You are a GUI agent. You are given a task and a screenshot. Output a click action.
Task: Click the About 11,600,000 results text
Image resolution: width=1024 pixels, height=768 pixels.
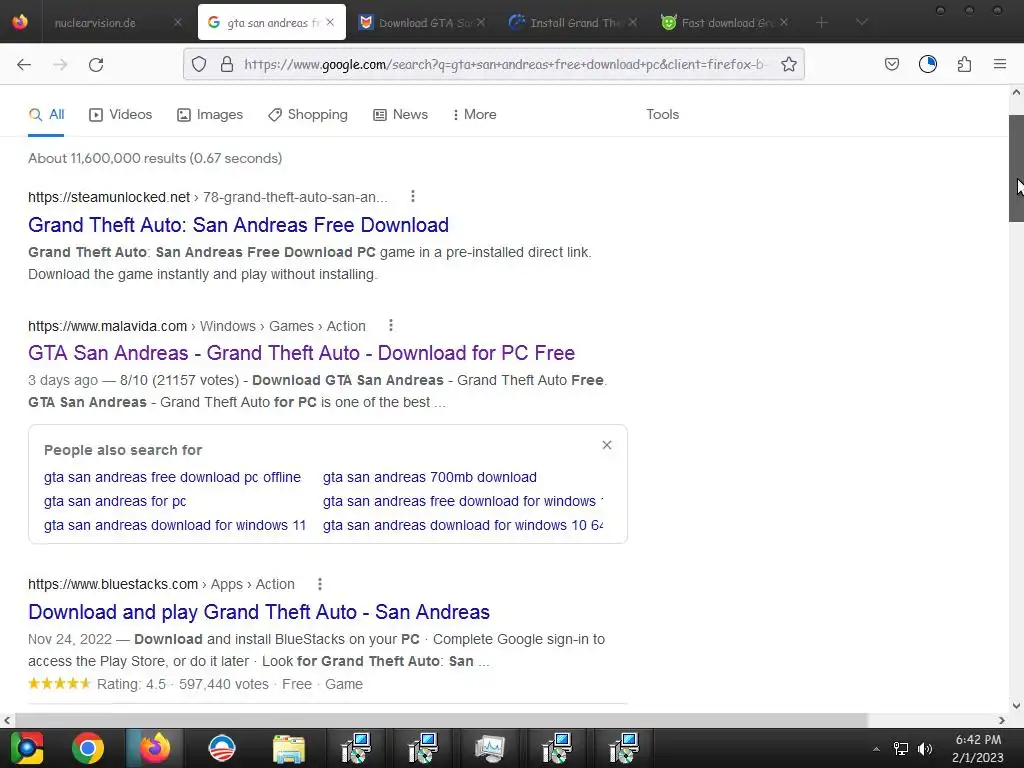155,158
